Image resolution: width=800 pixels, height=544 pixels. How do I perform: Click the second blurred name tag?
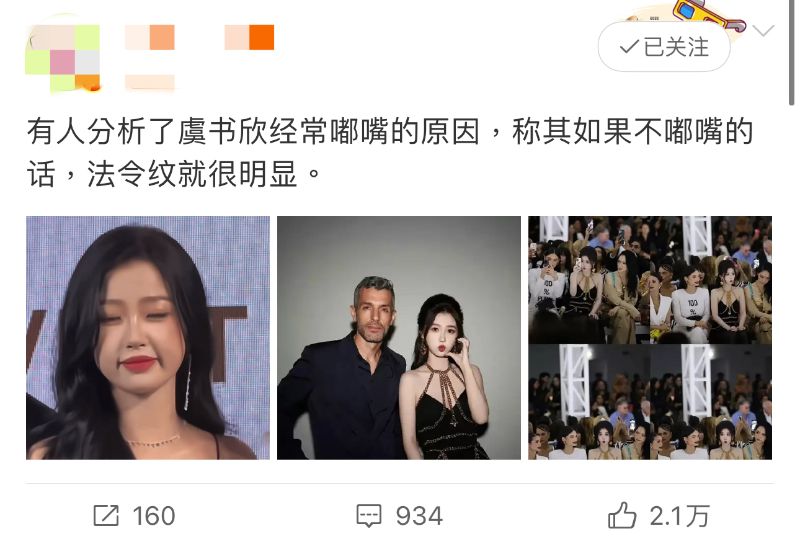249,37
